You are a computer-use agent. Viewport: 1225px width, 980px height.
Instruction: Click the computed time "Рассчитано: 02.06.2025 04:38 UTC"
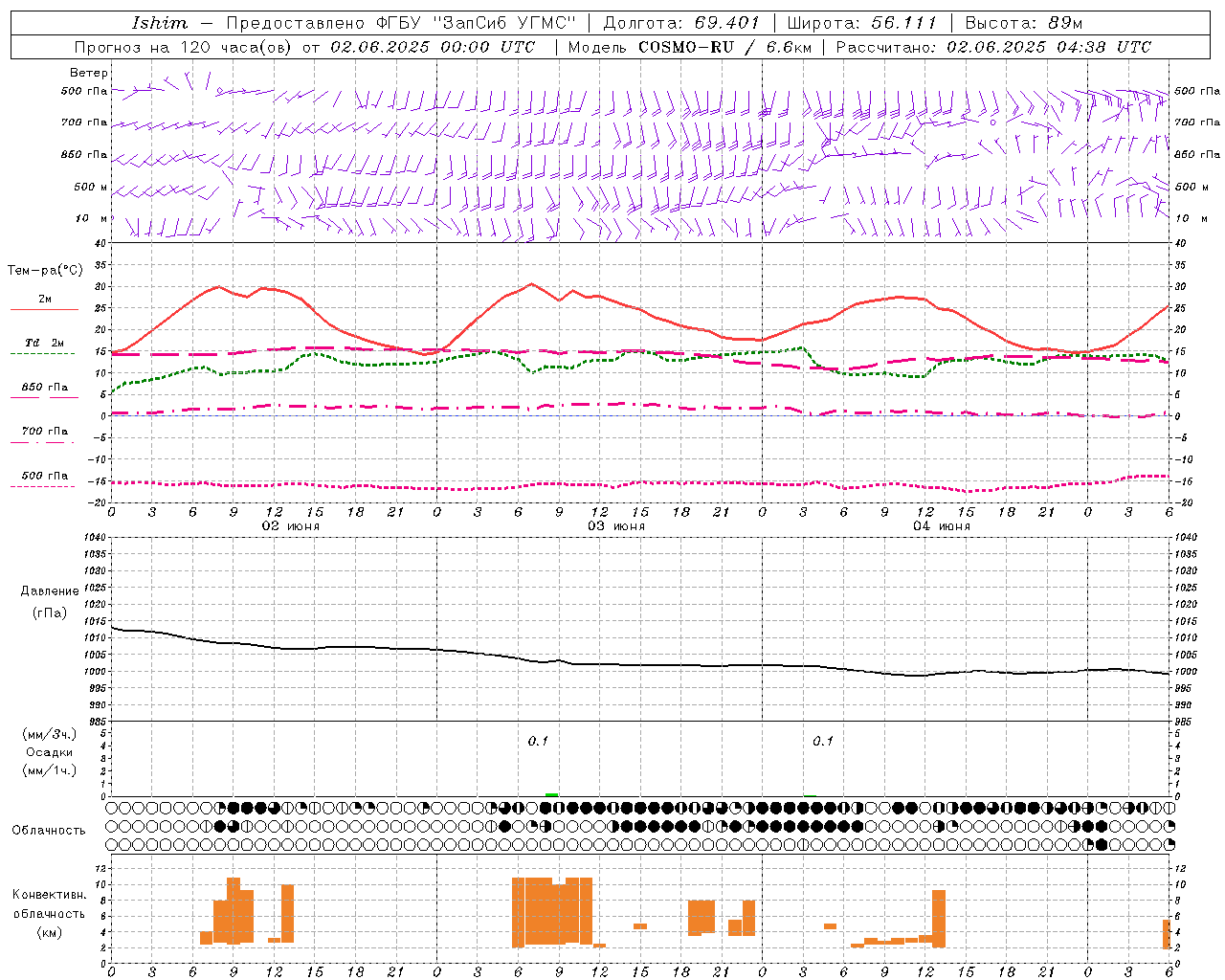[x=993, y=46]
